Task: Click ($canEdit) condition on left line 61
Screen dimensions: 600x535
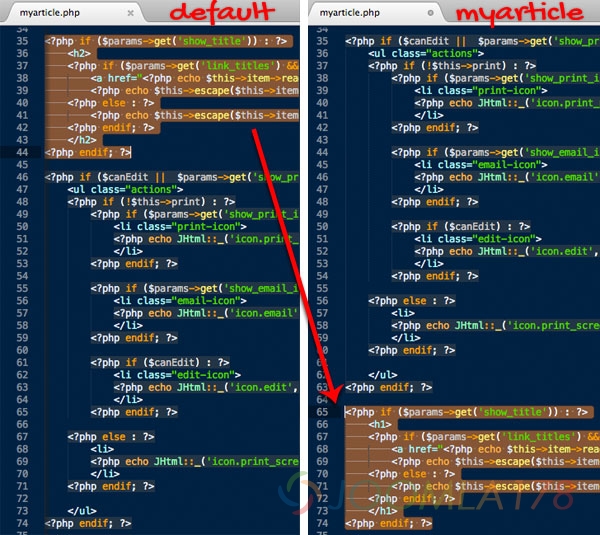Action: click(x=171, y=362)
